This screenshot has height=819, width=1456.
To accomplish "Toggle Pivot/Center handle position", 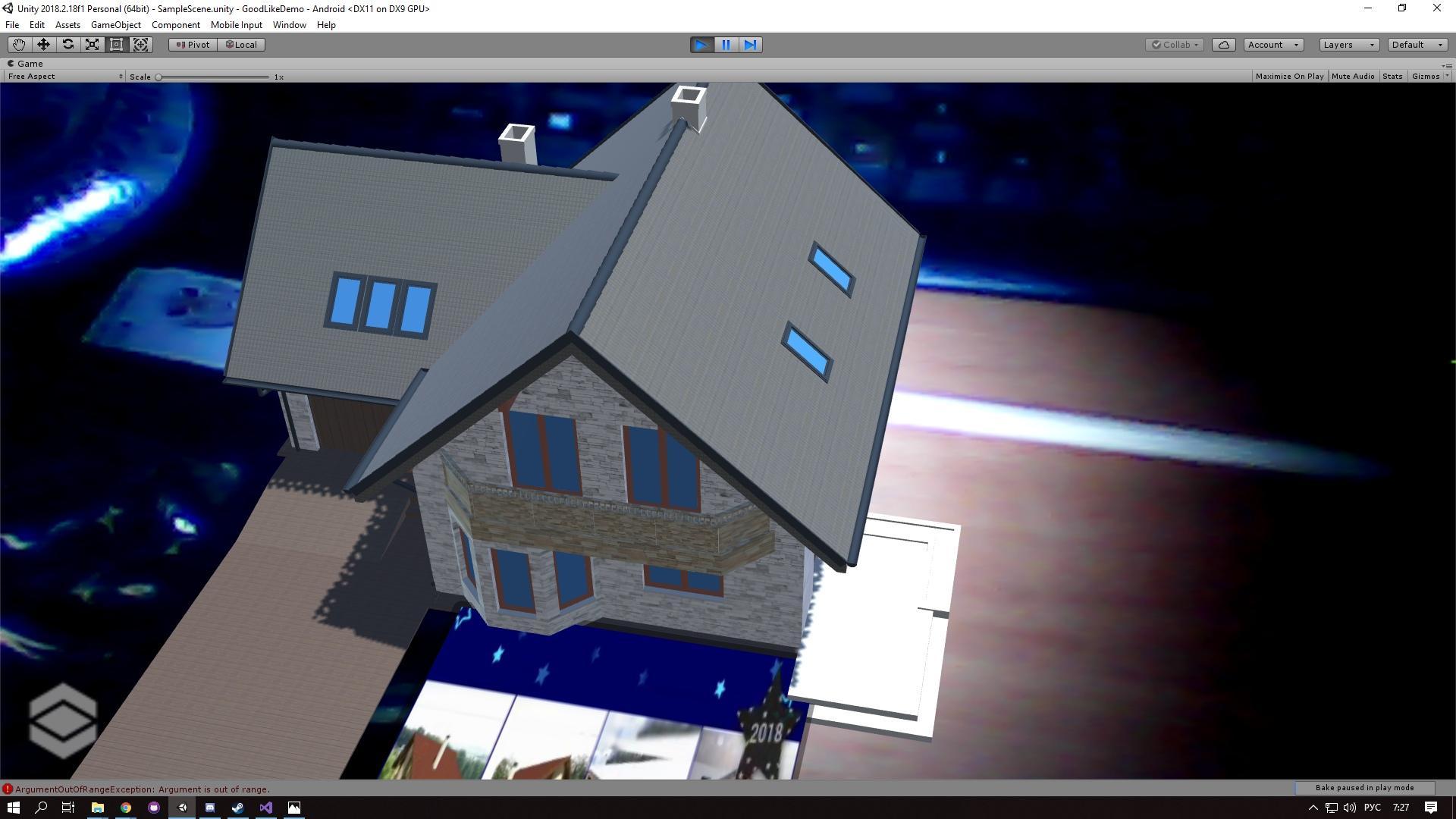I will click(193, 45).
